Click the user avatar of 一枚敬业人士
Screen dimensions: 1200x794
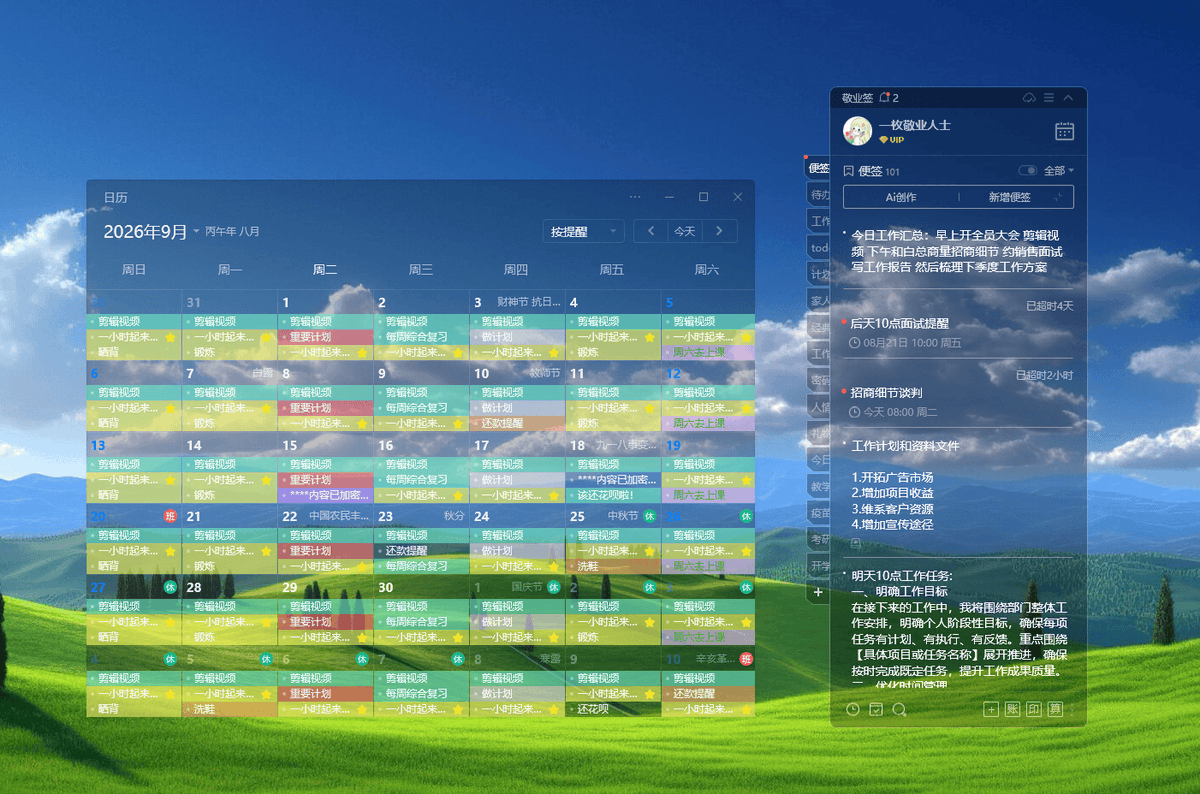(857, 131)
